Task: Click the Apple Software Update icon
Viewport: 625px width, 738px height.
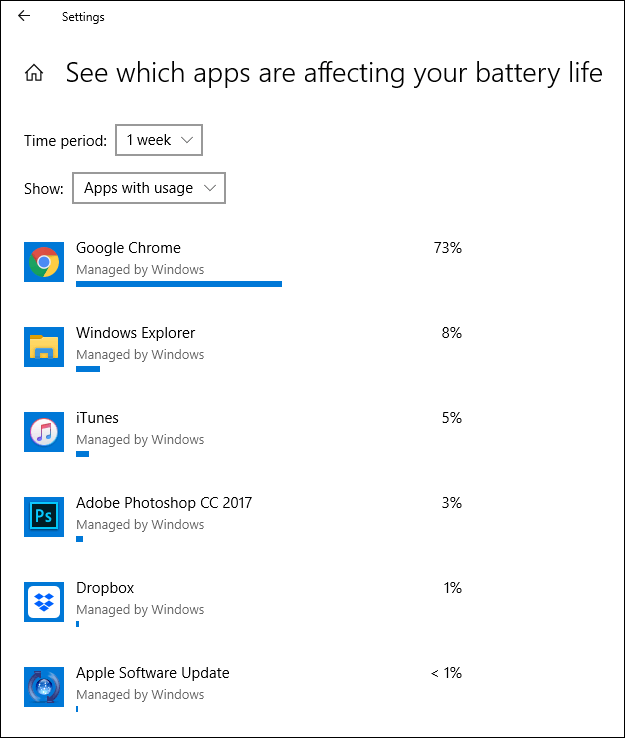Action: (x=44, y=687)
